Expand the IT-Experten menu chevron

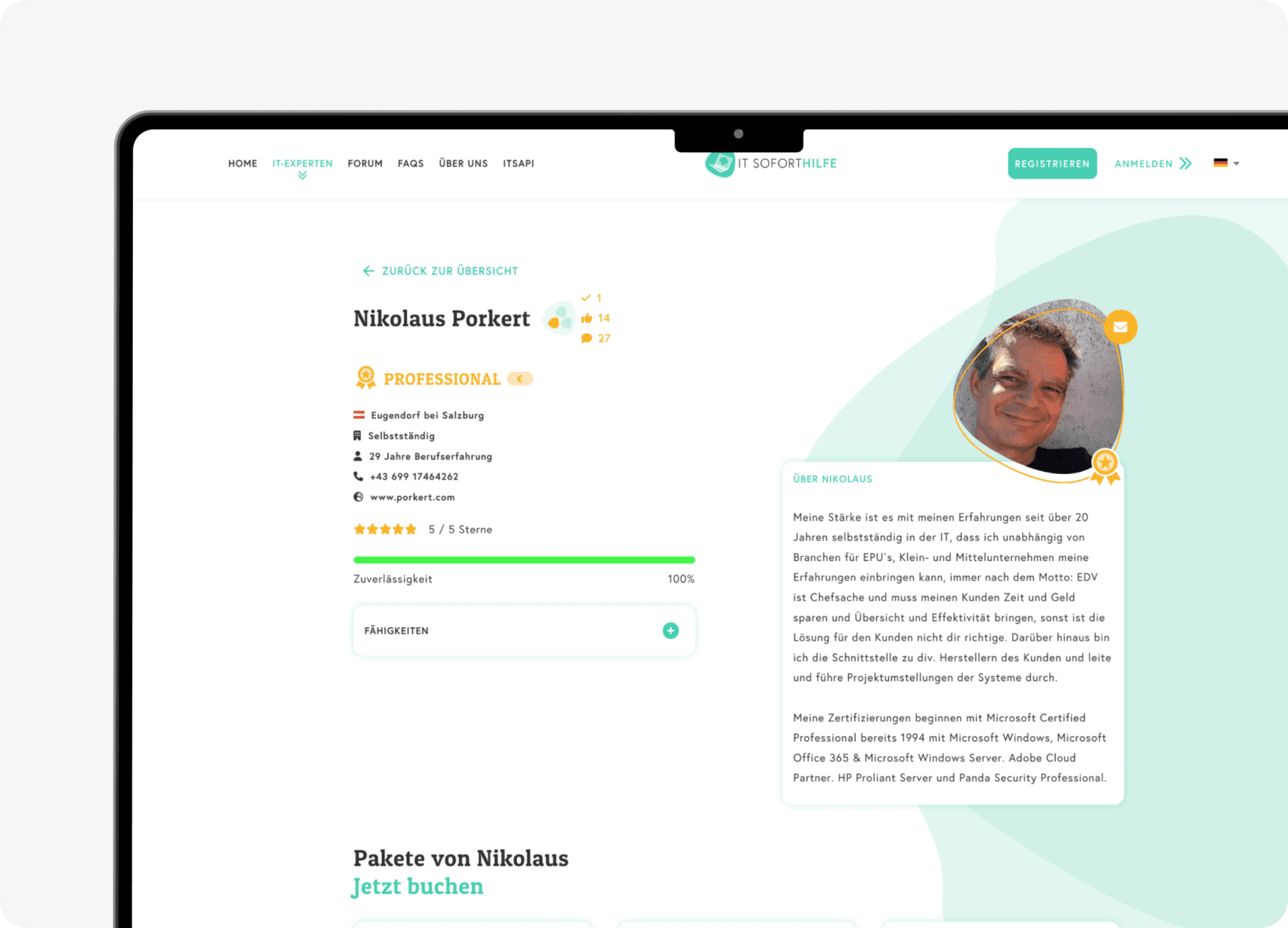303,176
